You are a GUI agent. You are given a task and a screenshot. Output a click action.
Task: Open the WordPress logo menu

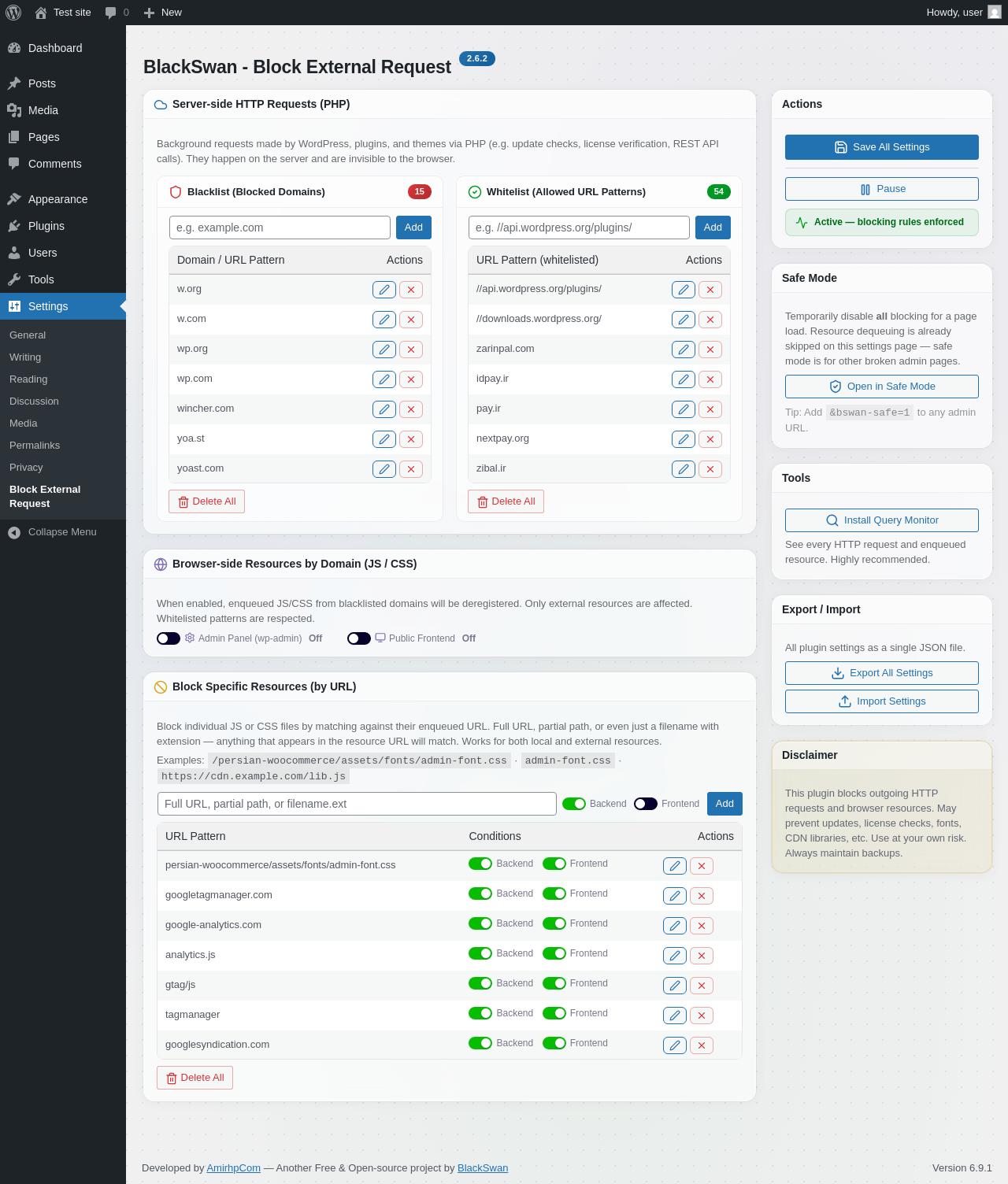coord(13,13)
